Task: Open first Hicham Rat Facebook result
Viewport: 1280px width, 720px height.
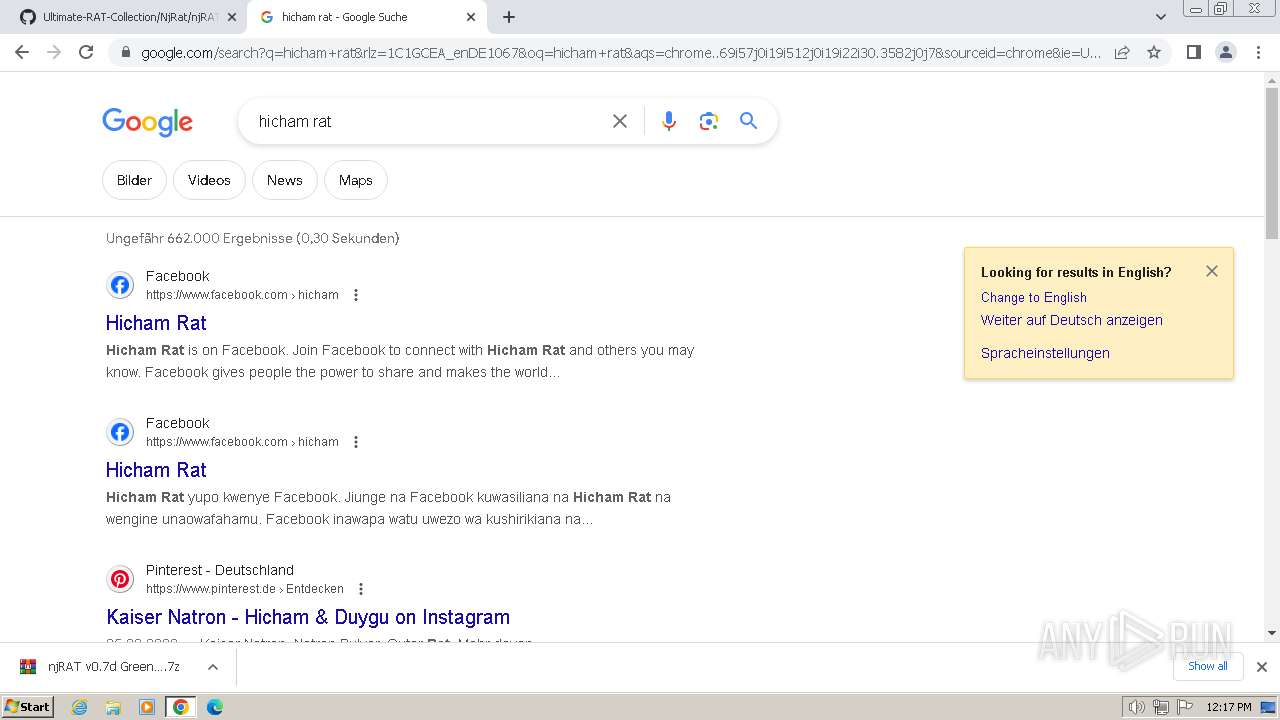Action: click(156, 323)
